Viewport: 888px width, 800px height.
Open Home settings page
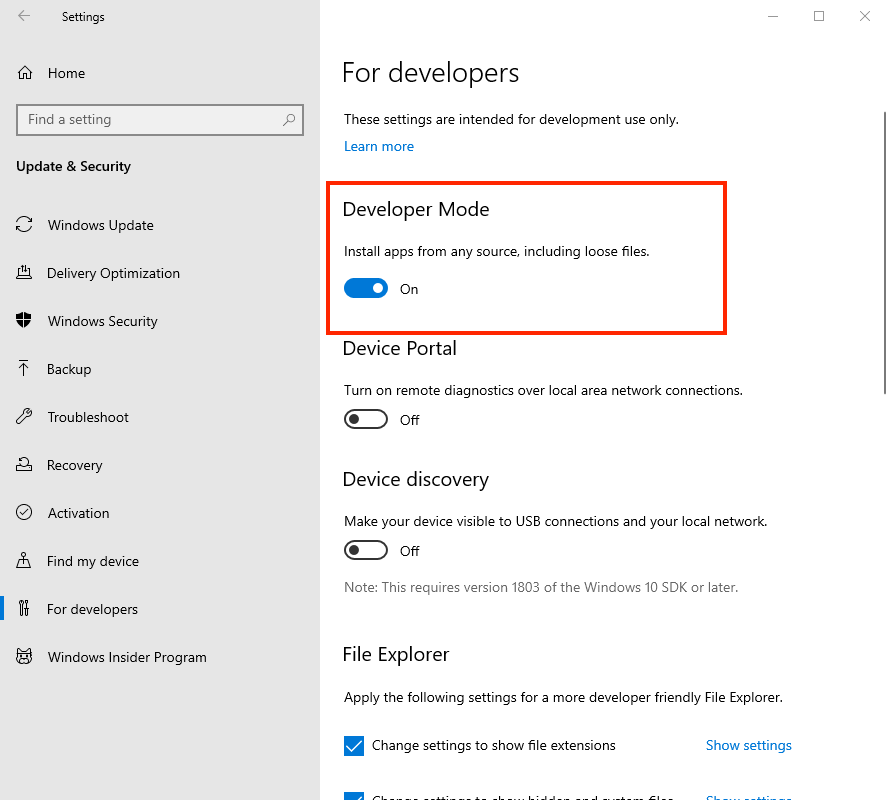66,73
